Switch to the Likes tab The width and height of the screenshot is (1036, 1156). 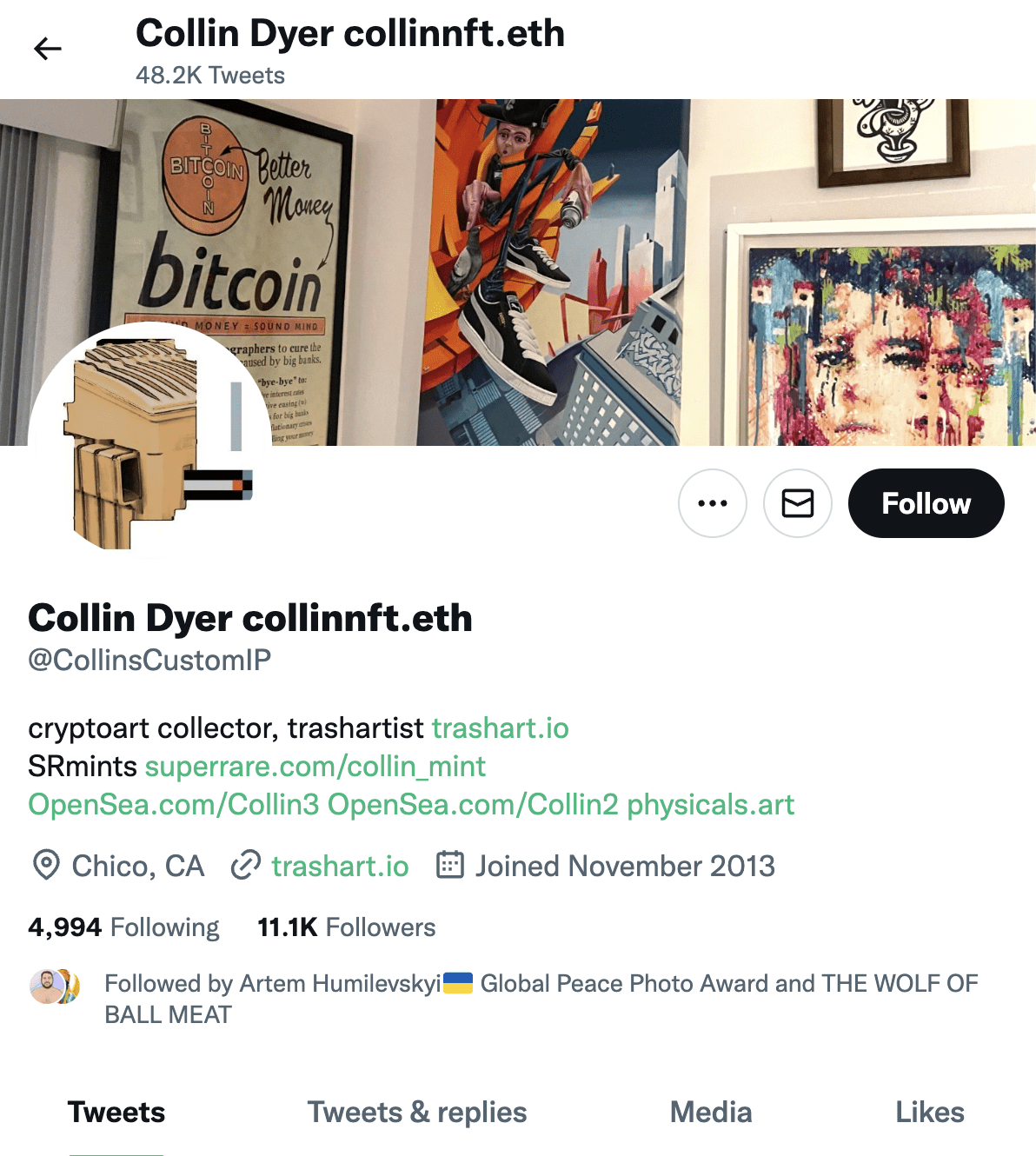930,1113
